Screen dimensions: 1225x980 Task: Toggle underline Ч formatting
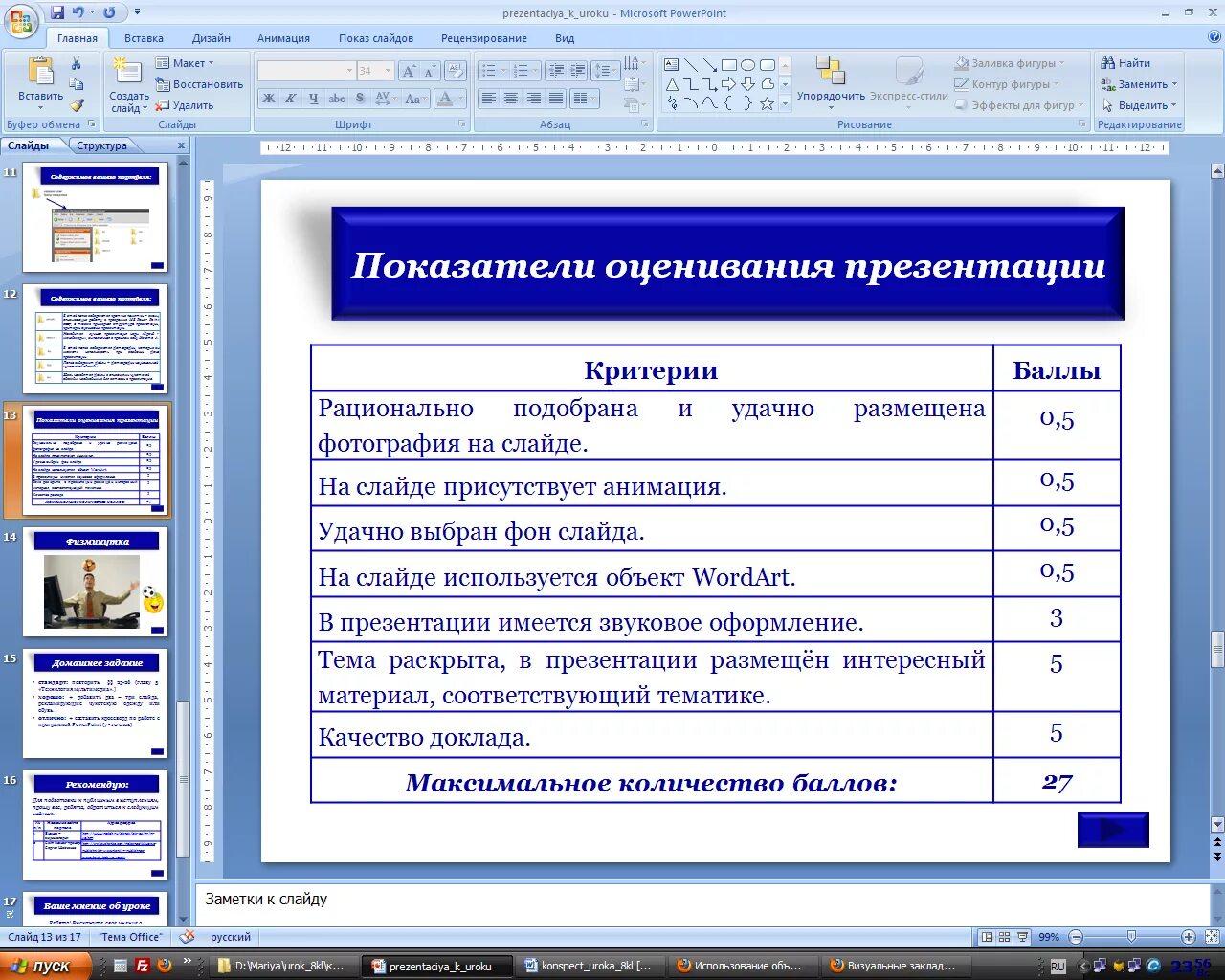point(313,99)
